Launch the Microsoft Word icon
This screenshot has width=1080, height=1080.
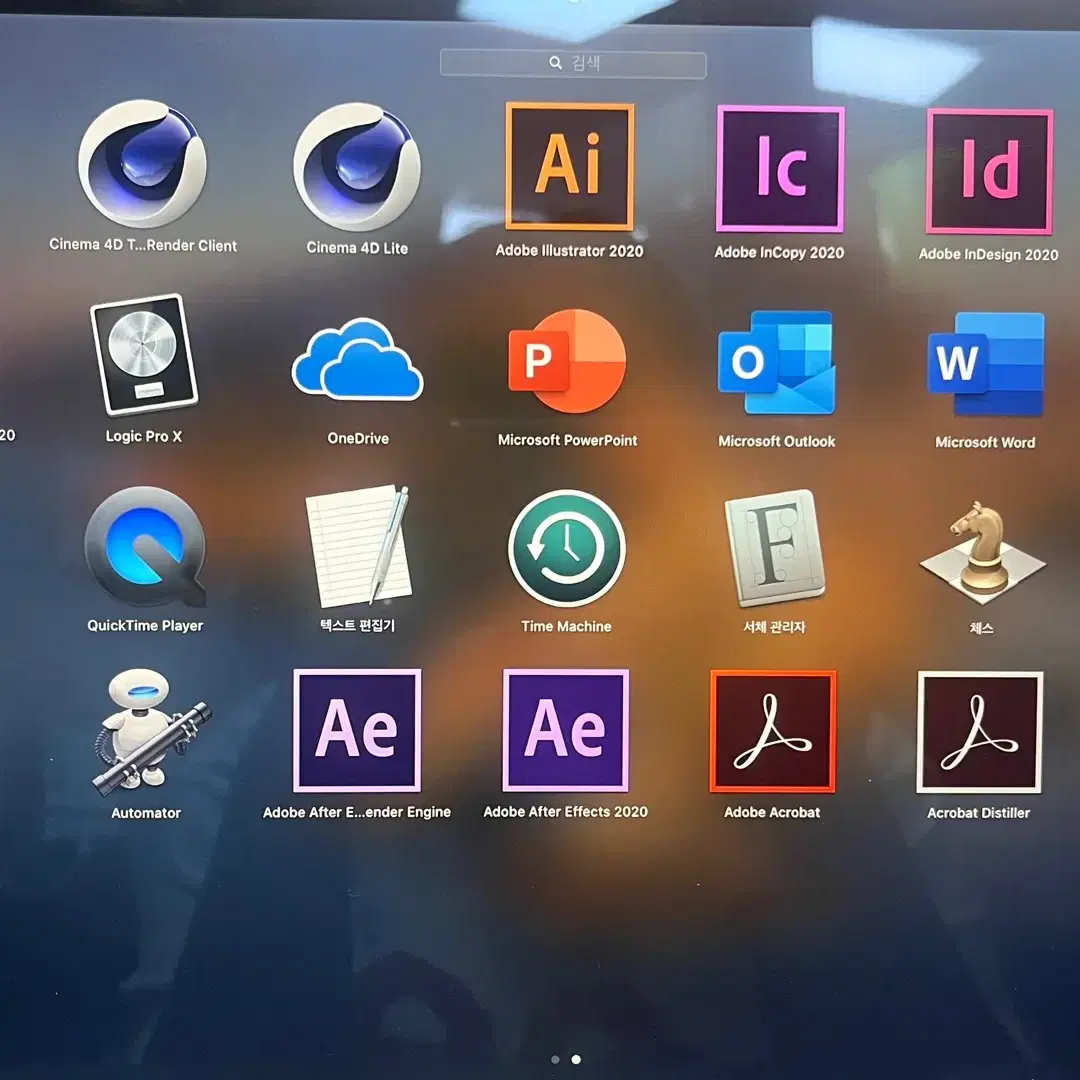[986, 364]
